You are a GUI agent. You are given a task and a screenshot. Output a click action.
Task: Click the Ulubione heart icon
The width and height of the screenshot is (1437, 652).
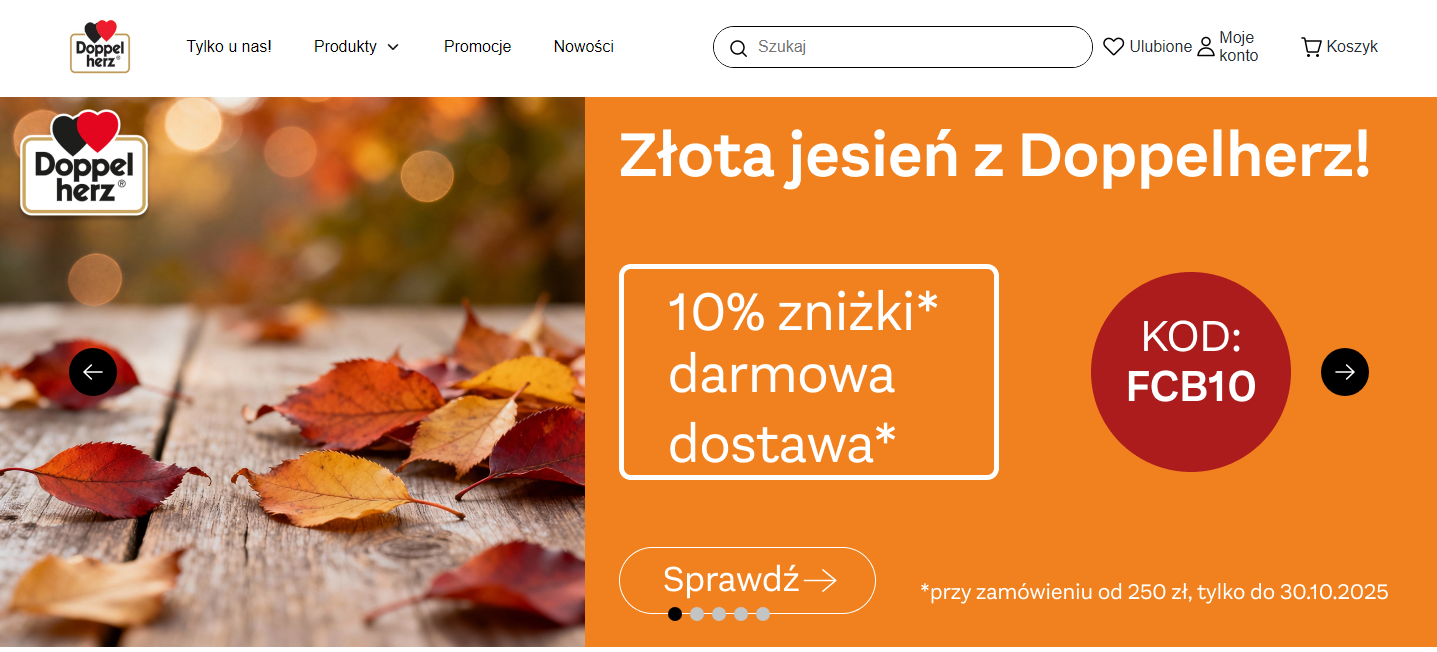[x=1113, y=47]
